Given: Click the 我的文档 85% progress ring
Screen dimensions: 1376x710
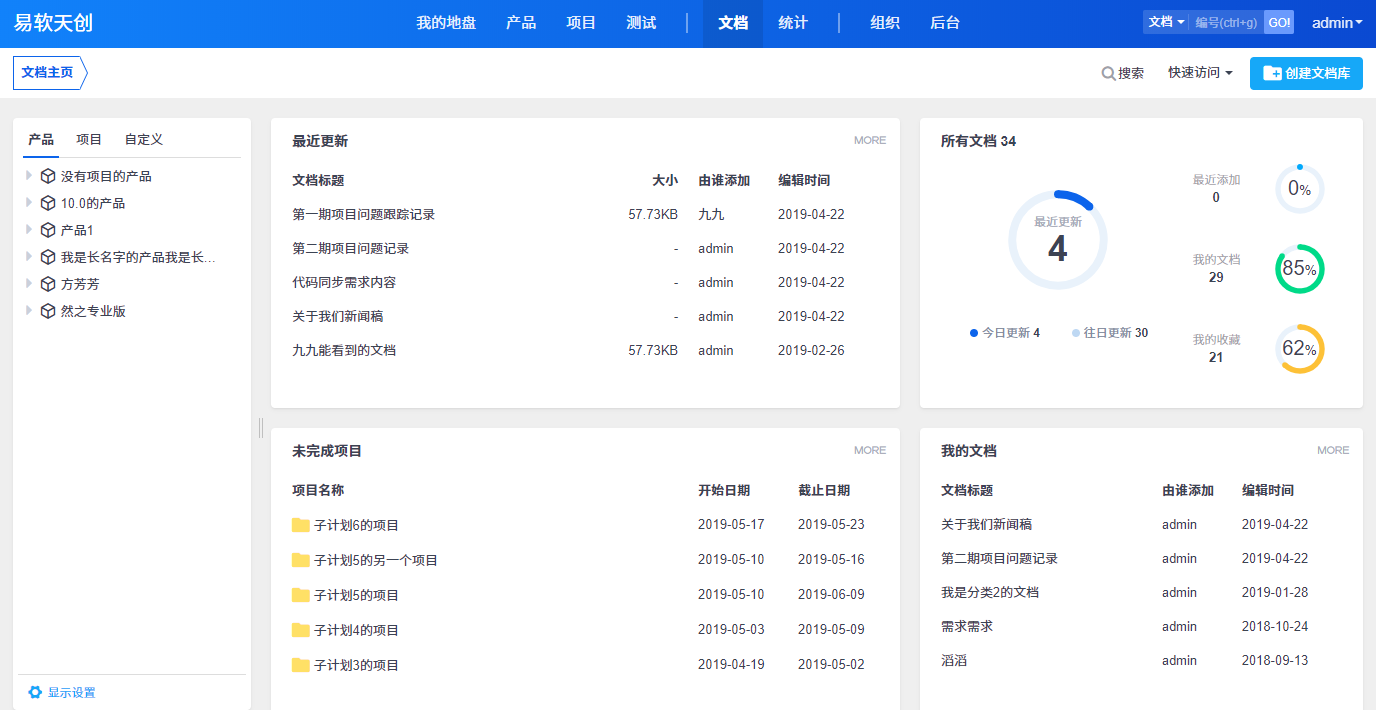Looking at the screenshot, I should (x=1299, y=269).
